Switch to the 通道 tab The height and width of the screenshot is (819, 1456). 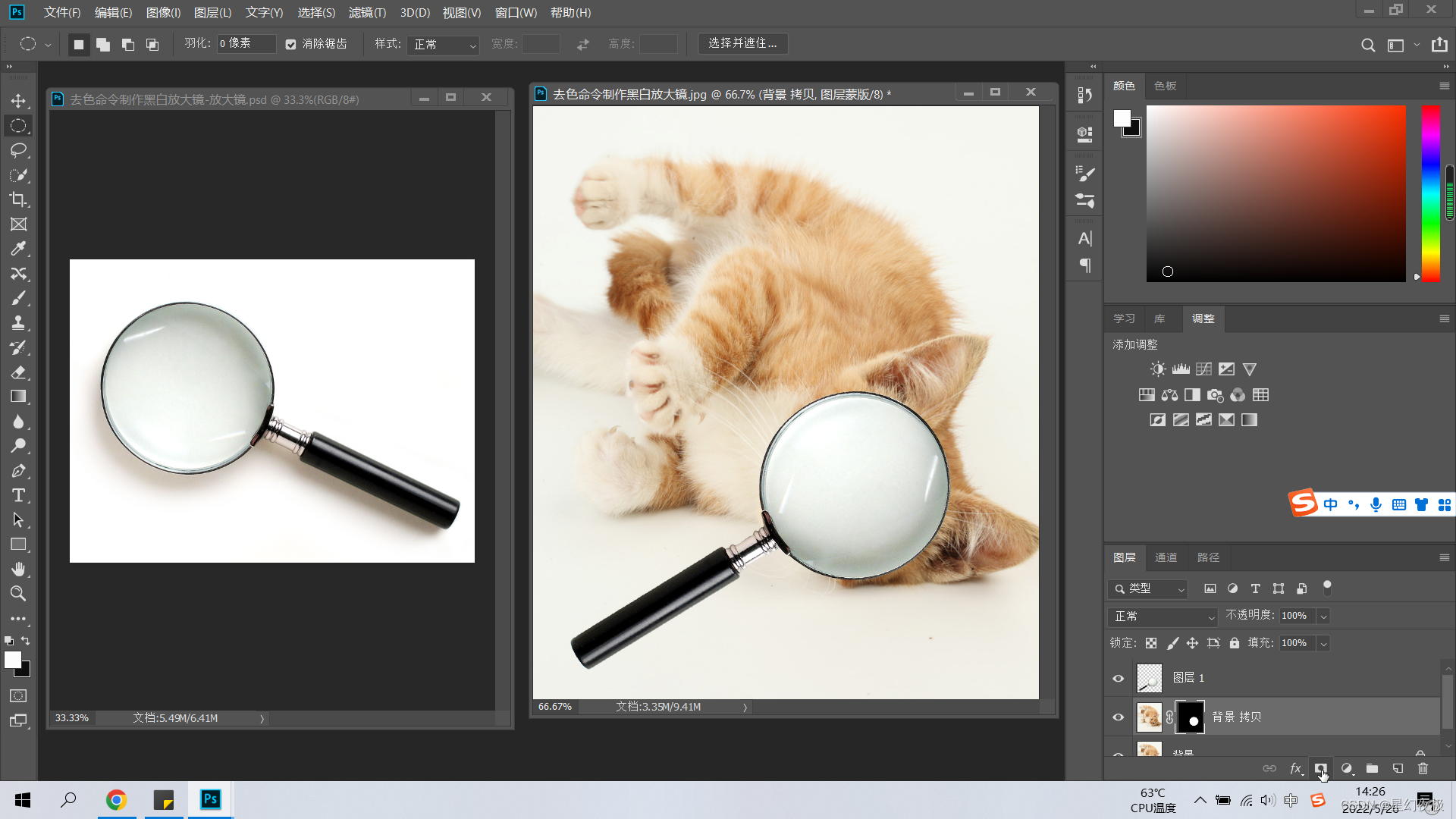[x=1166, y=557]
